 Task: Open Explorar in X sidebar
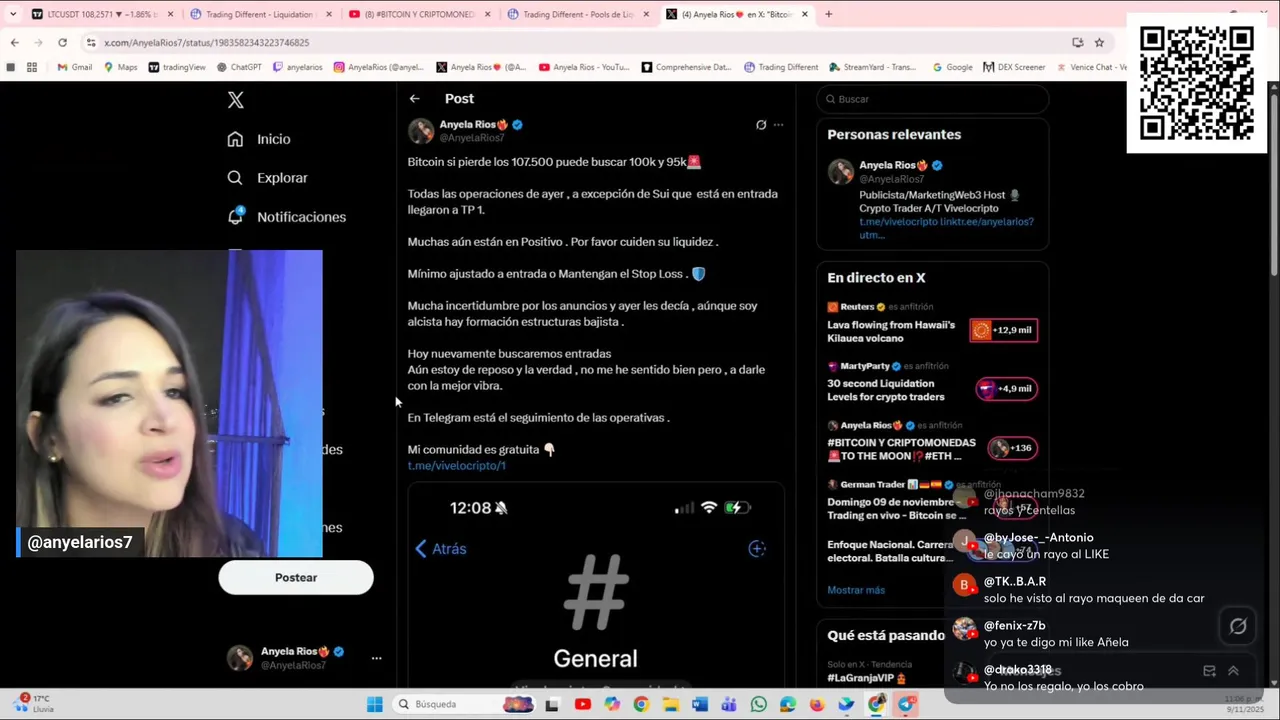click(x=267, y=178)
